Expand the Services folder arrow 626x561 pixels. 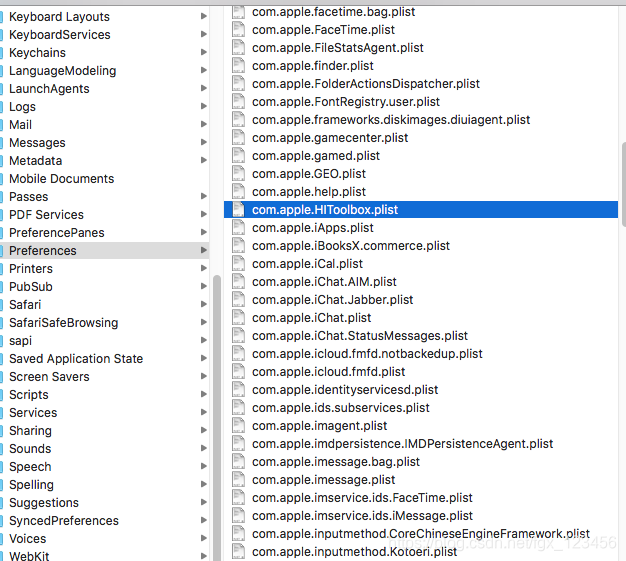pos(204,412)
